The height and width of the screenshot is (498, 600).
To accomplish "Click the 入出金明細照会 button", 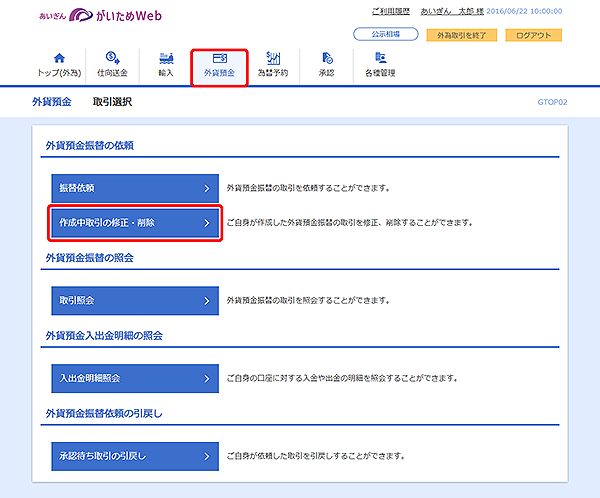I will click(133, 378).
